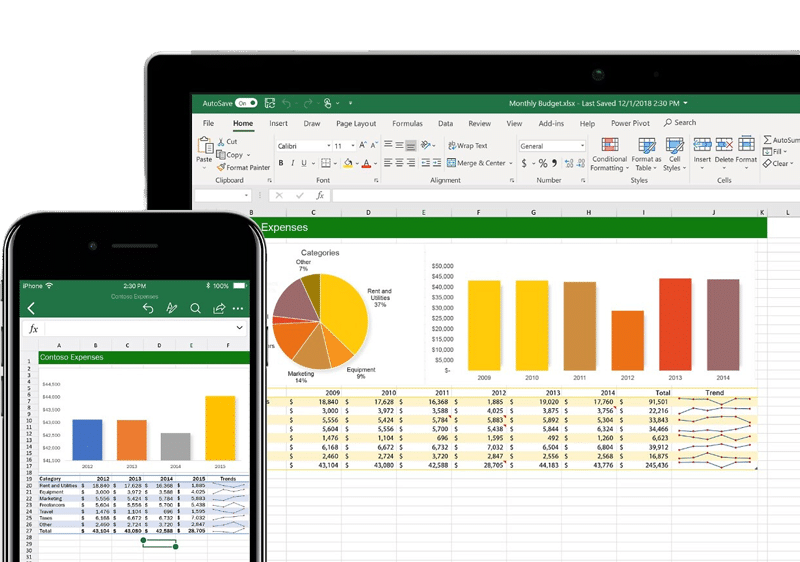Image resolution: width=800 pixels, height=562 pixels.
Task: Open the Data tab
Action: 445,123
